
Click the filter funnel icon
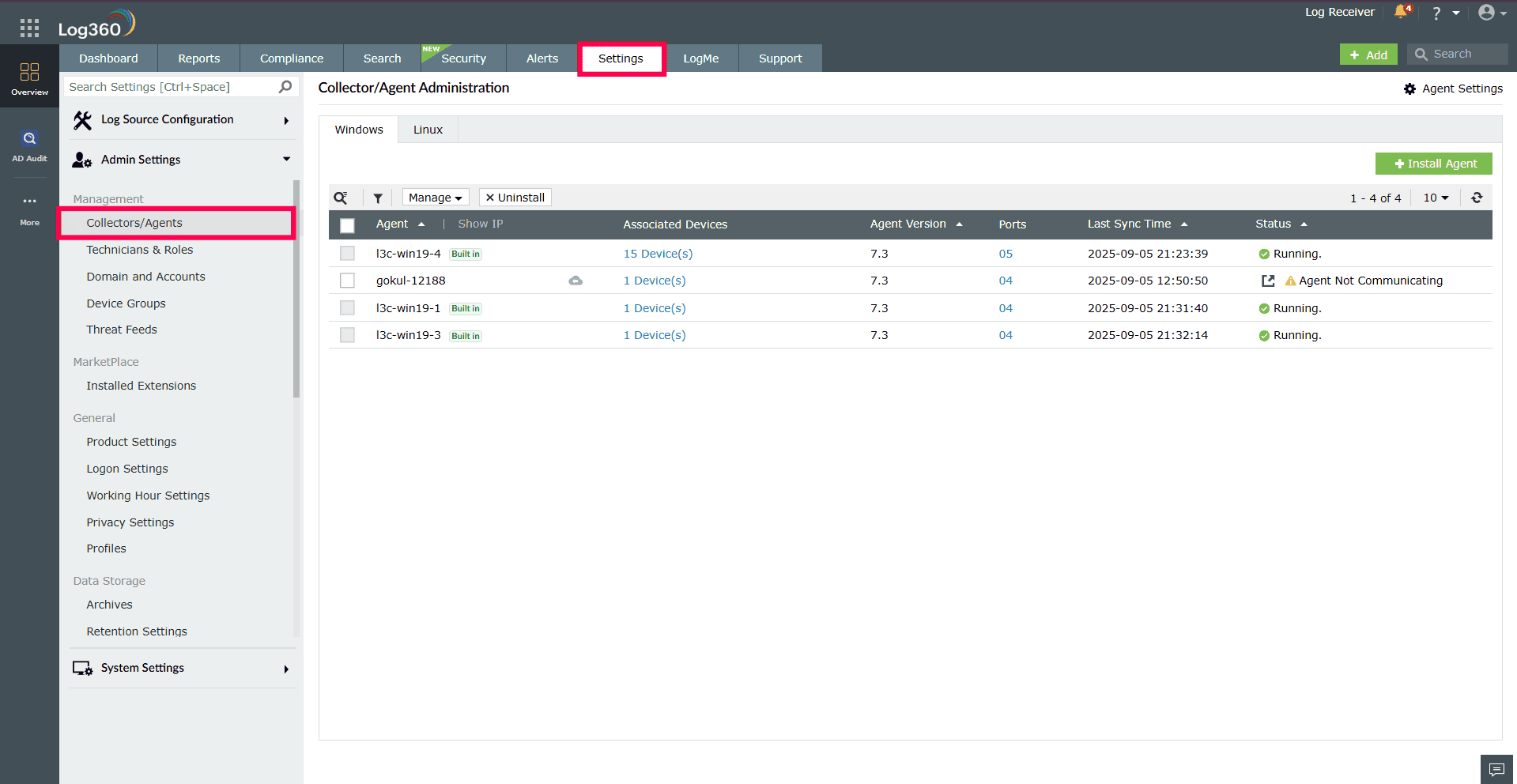pyautogui.click(x=378, y=198)
